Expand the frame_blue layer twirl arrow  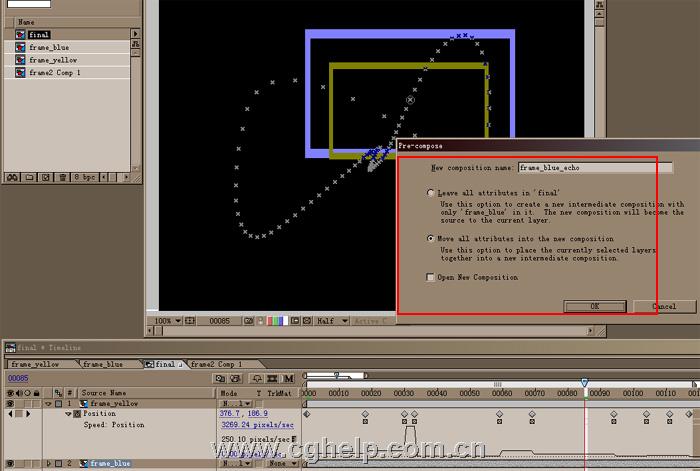click(x=48, y=463)
